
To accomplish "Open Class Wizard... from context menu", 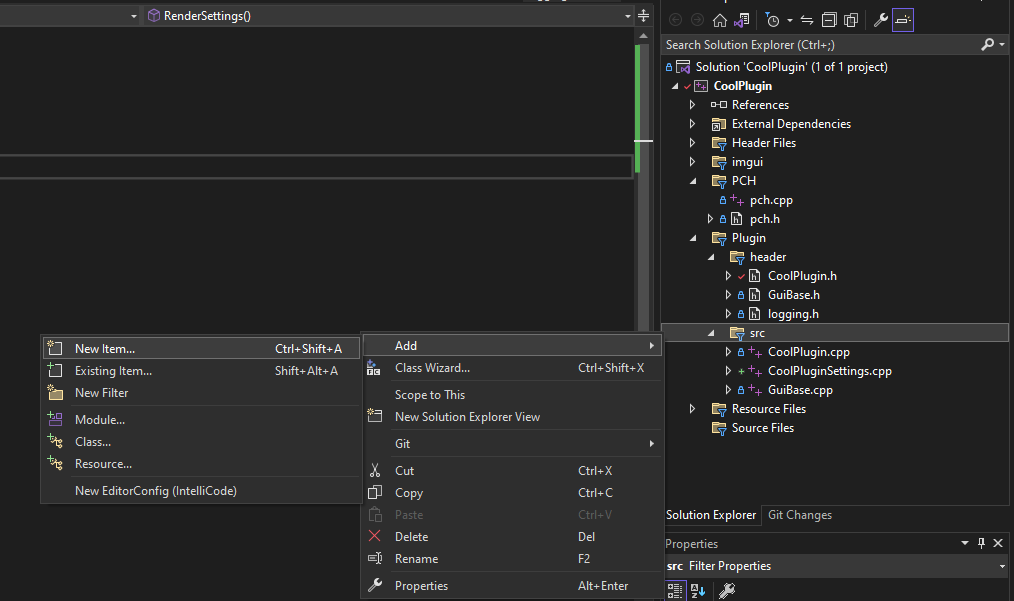I will pyautogui.click(x=512, y=367).
